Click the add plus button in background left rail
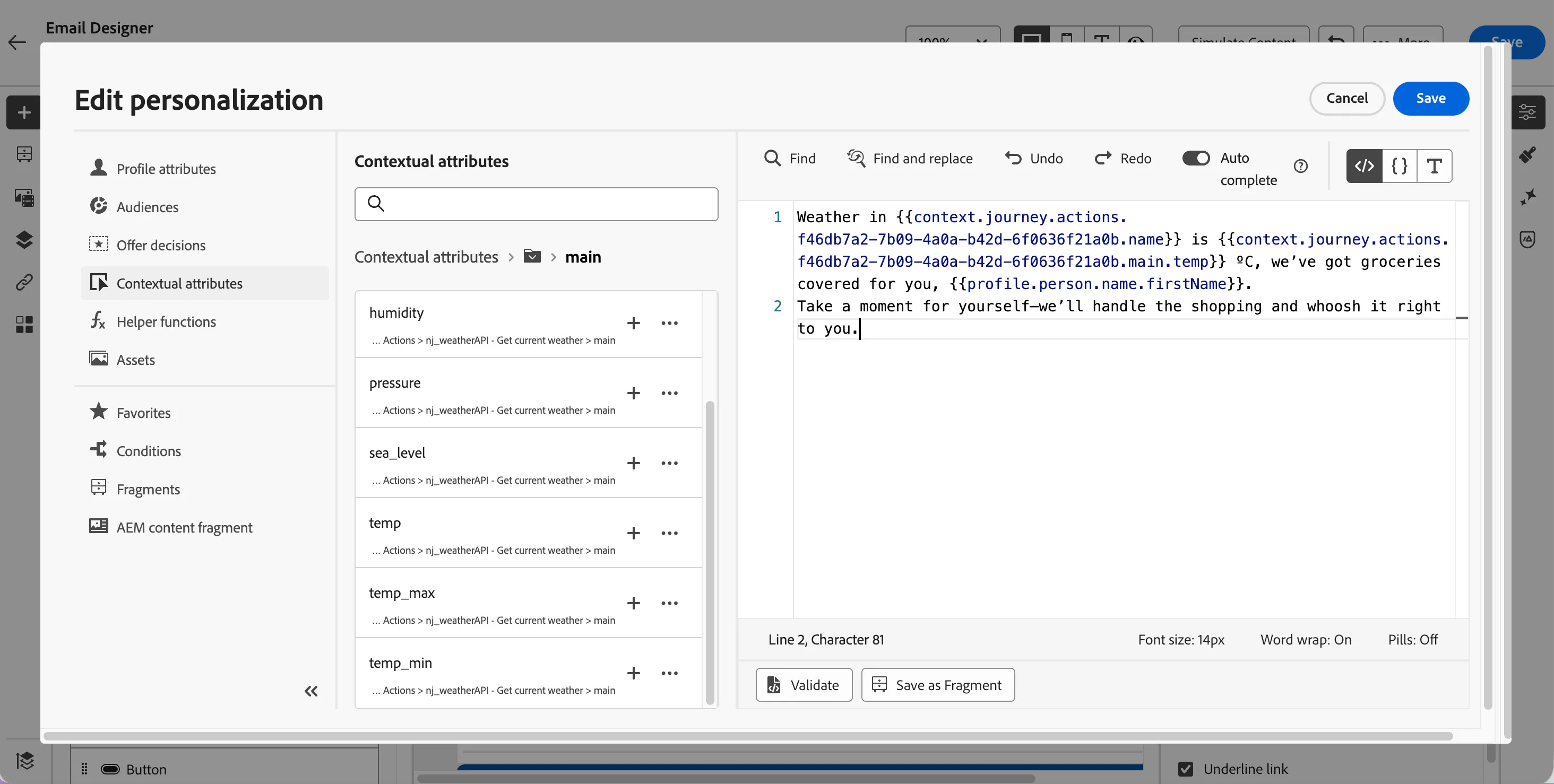 (24, 112)
